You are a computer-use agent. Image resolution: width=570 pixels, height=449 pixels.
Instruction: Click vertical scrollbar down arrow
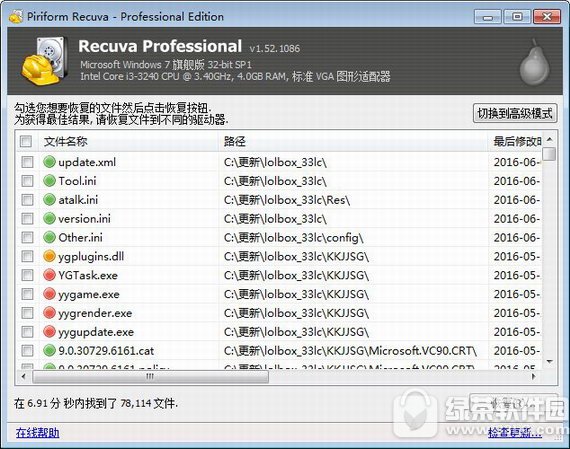(550, 361)
